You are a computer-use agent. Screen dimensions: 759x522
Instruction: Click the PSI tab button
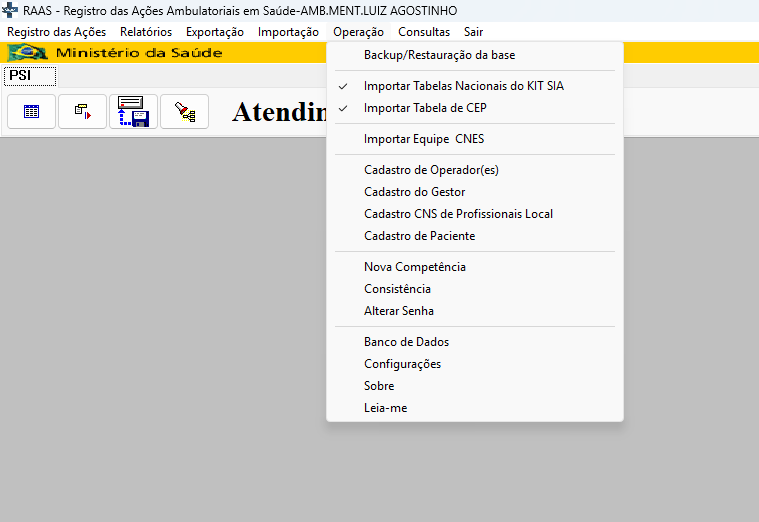pos(30,76)
